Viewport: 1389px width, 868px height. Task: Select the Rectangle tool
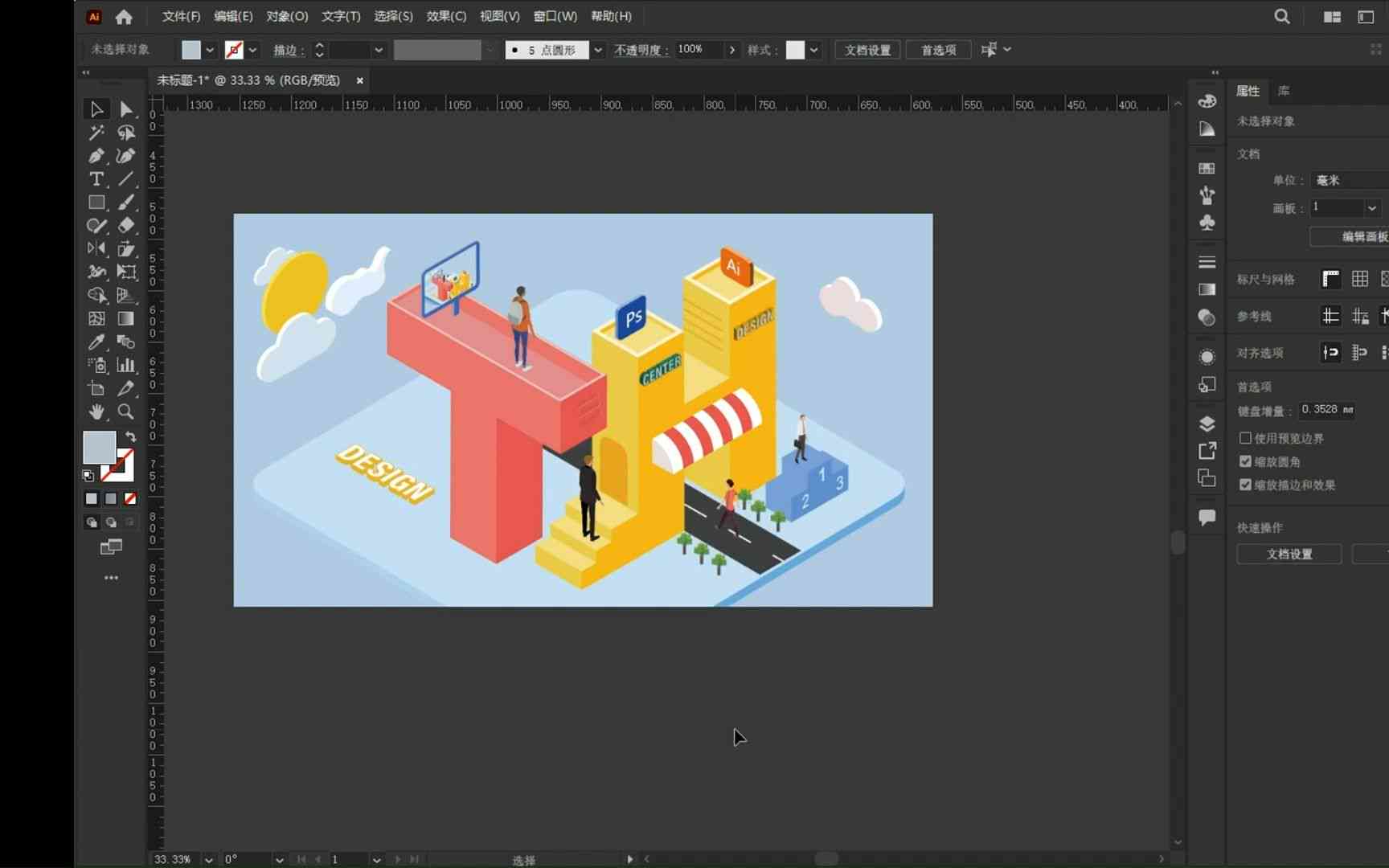pos(96,203)
